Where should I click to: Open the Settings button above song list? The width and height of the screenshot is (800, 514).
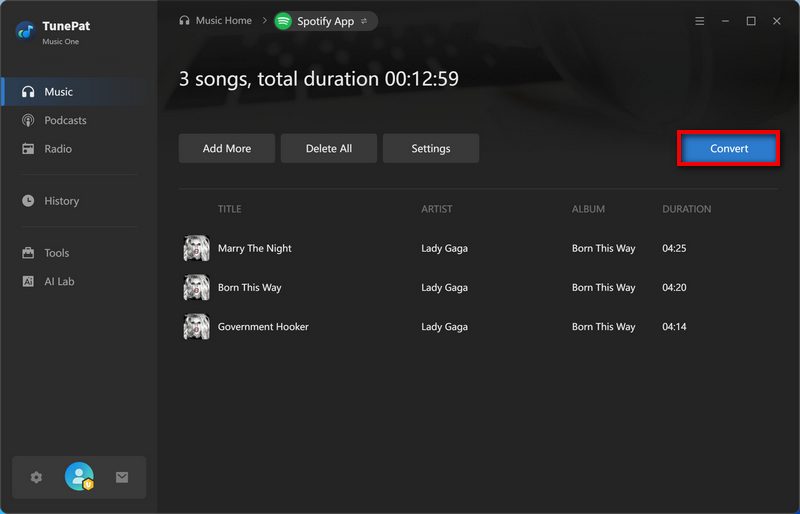[431, 149]
